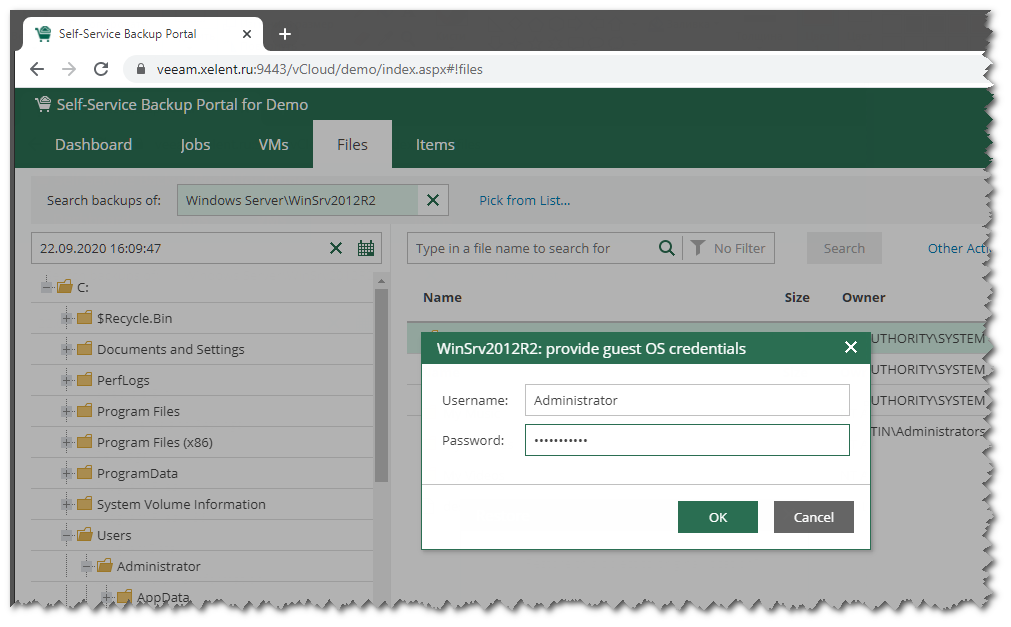This screenshot has height=627, width=1011.
Task: Click the Password input field
Action: tap(686, 440)
